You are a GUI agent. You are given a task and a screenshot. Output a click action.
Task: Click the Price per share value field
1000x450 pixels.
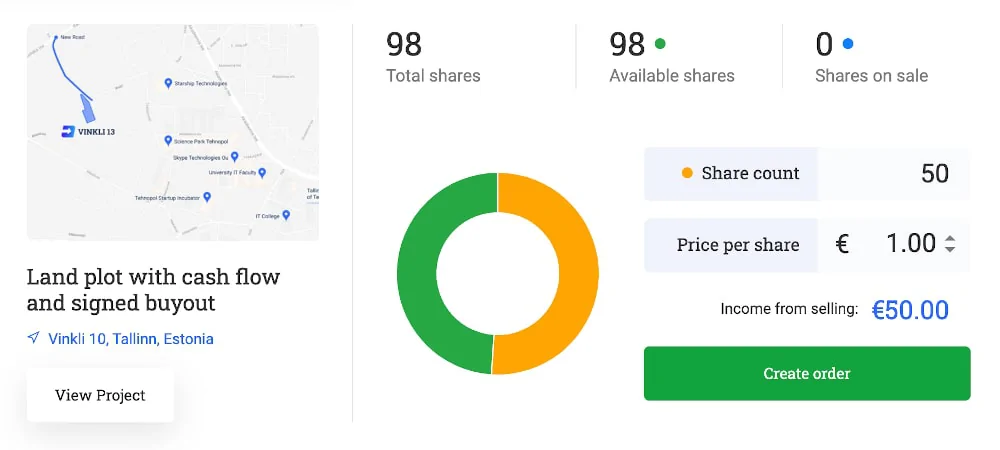[x=893, y=245]
